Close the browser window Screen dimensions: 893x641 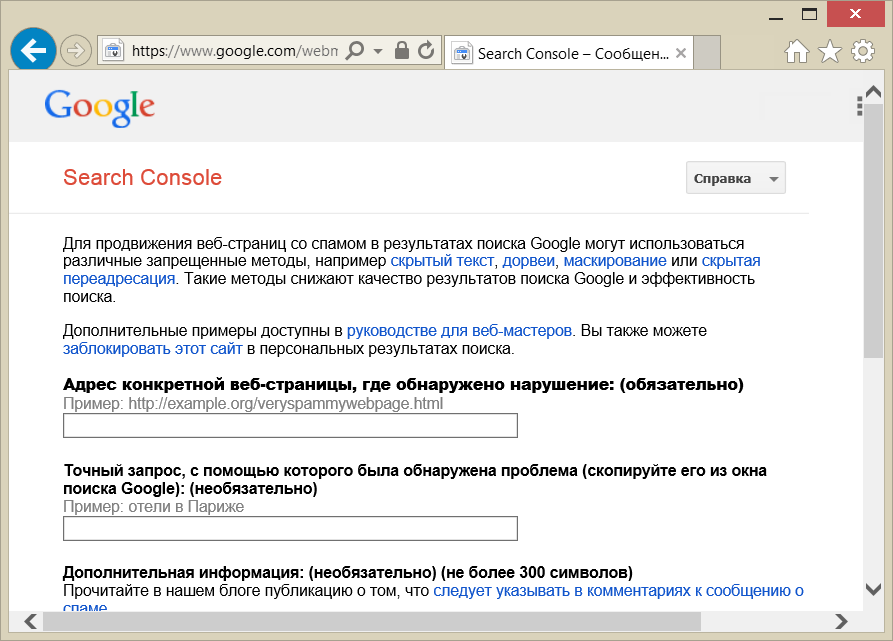pyautogui.click(x=855, y=14)
